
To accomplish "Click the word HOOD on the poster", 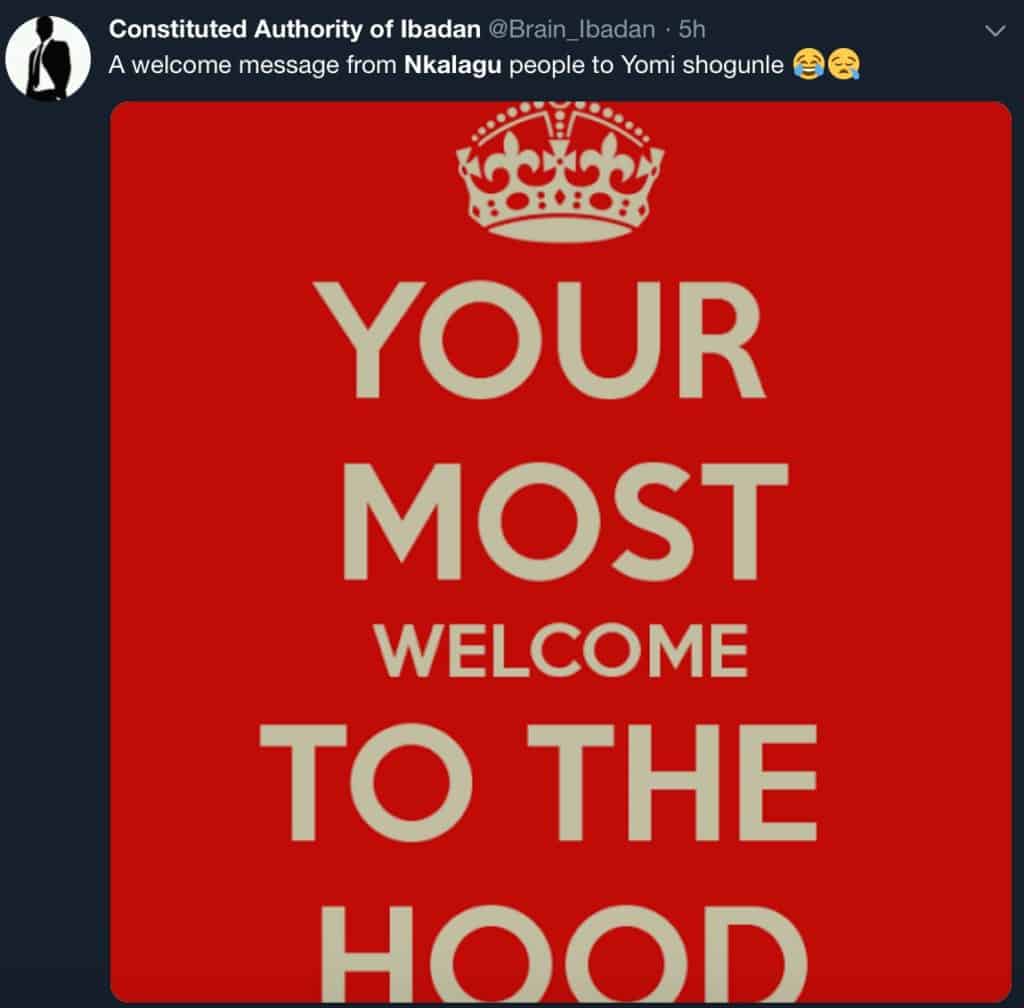I will [565, 954].
